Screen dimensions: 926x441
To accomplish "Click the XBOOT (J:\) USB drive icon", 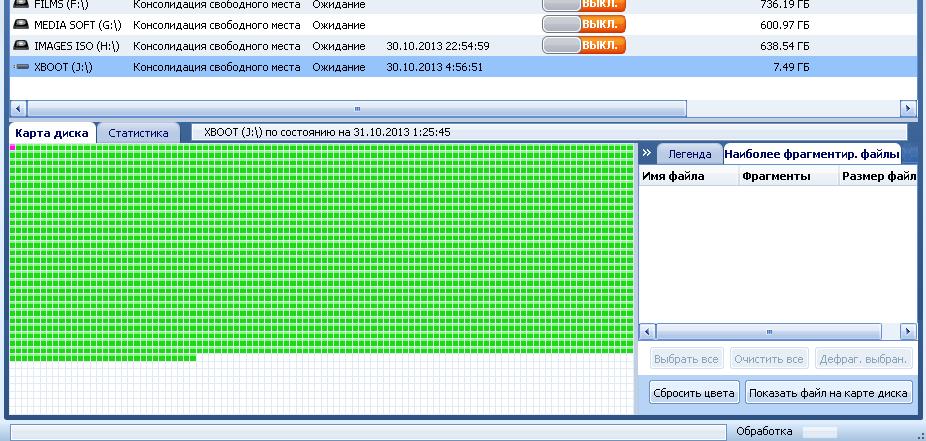I will (x=21, y=67).
